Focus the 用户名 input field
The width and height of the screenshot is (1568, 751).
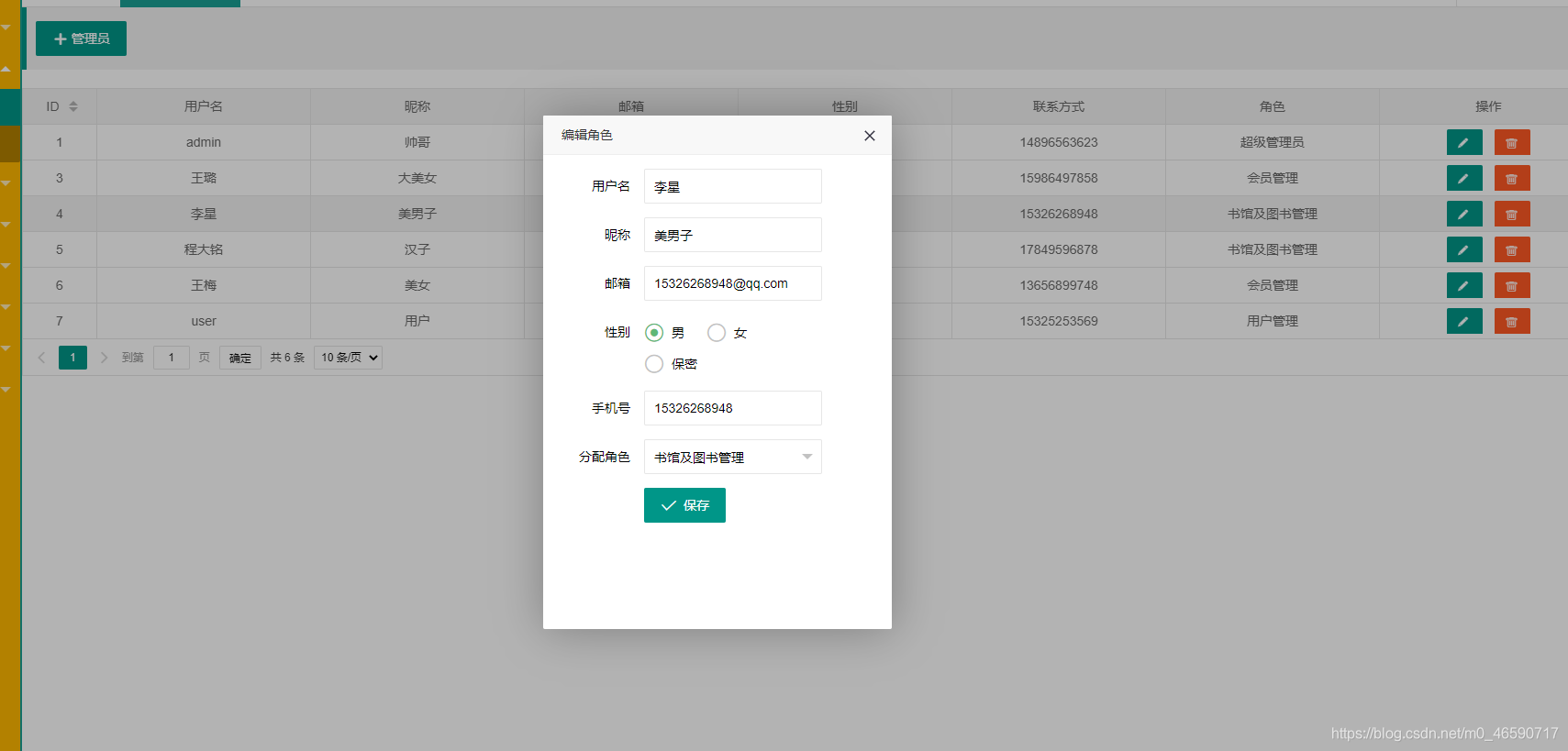click(733, 186)
